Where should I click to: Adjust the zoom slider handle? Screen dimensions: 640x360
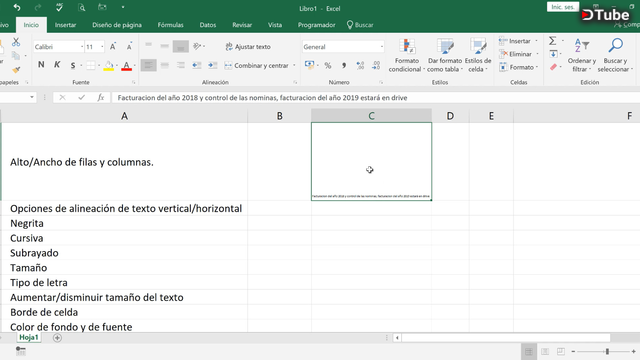607,351
